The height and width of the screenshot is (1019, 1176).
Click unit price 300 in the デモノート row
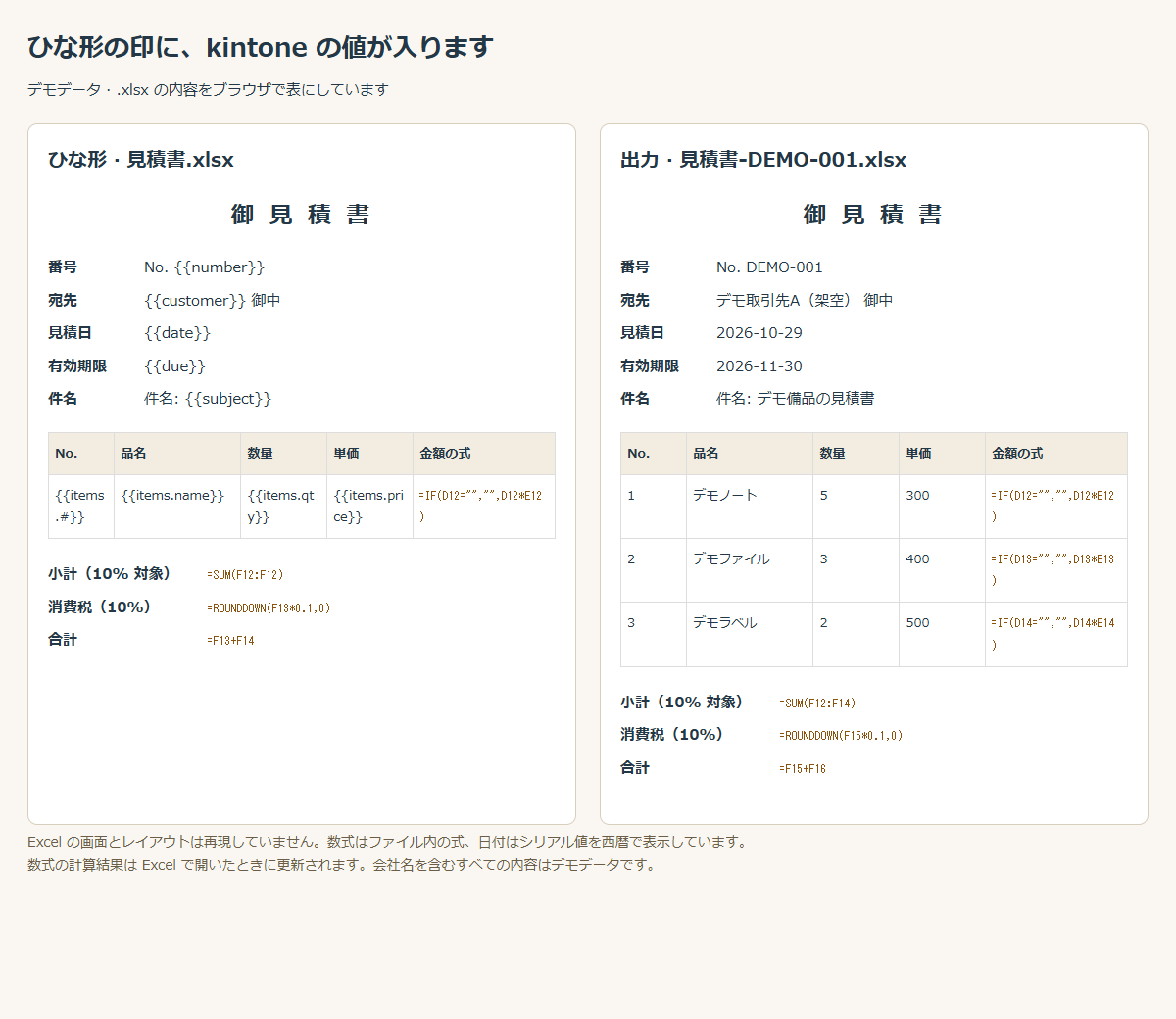click(x=942, y=507)
